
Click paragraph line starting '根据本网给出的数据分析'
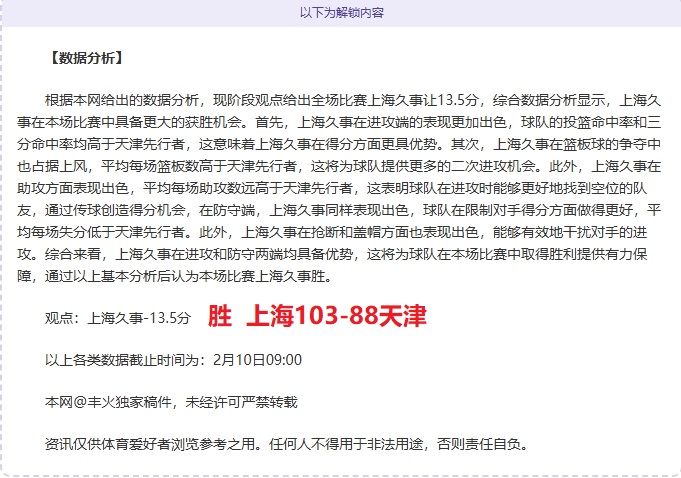(x=353, y=100)
